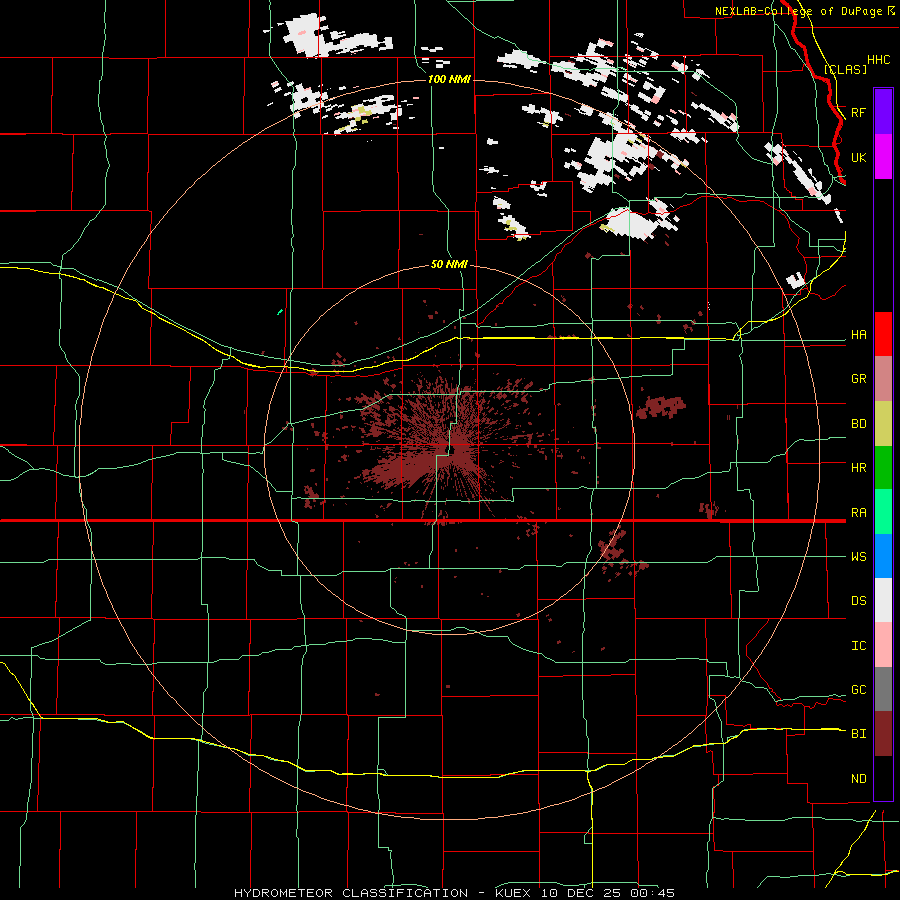The image size is (900, 900).
Task: Click the purple RF legend swatch
Action: (x=883, y=112)
